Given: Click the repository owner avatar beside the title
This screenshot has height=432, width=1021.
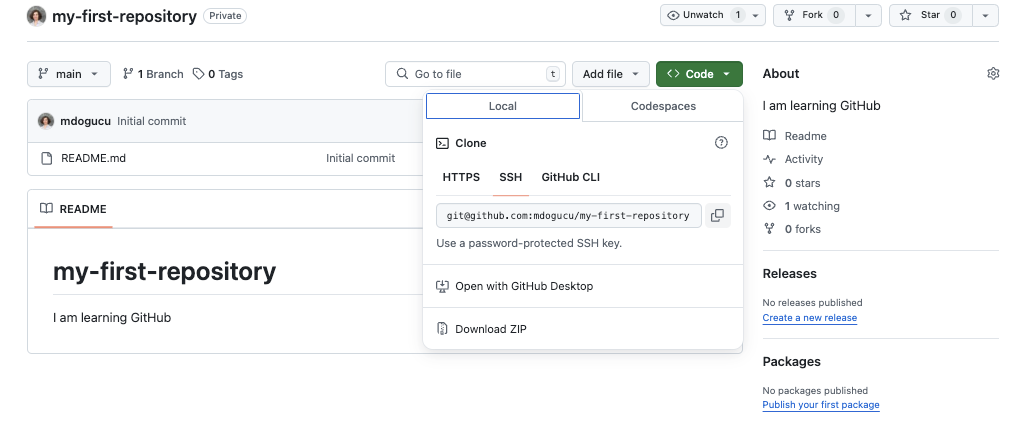Looking at the screenshot, I should (x=36, y=16).
